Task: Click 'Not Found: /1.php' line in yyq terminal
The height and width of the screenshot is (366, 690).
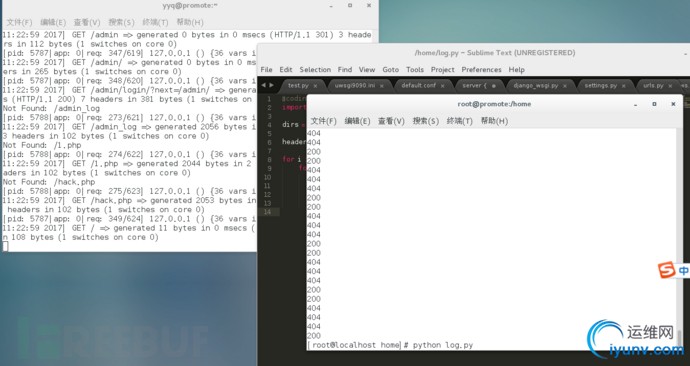Action: click(x=42, y=145)
